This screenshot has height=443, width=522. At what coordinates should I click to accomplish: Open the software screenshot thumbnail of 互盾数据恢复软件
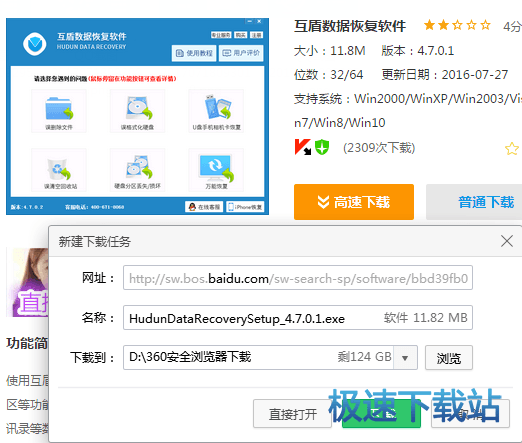137,116
